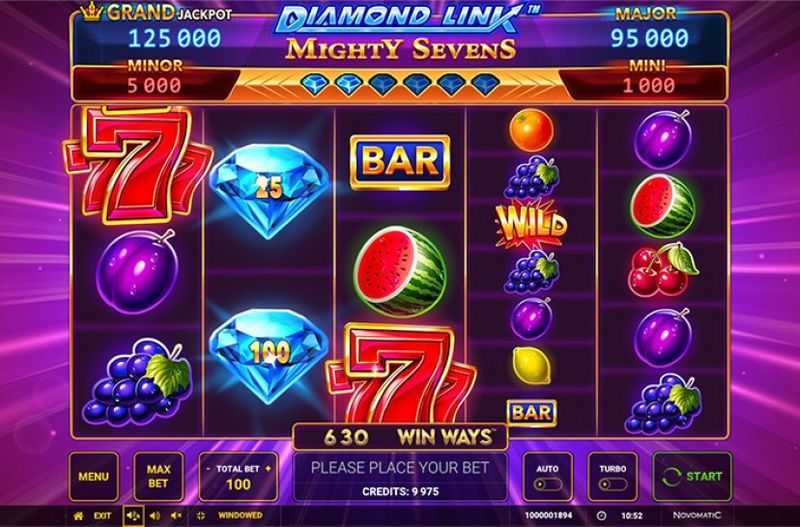Screen dimensions: 800x527
Task: Select the full sound volume icon
Action: (133, 516)
